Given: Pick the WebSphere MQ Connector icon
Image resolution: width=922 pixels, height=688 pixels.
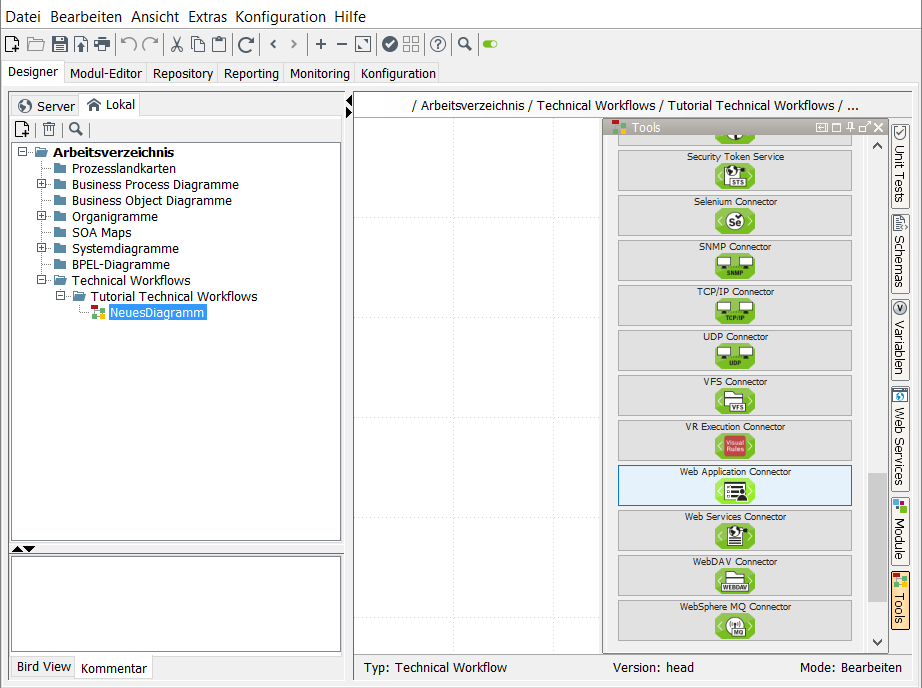Looking at the screenshot, I should tap(735, 626).
